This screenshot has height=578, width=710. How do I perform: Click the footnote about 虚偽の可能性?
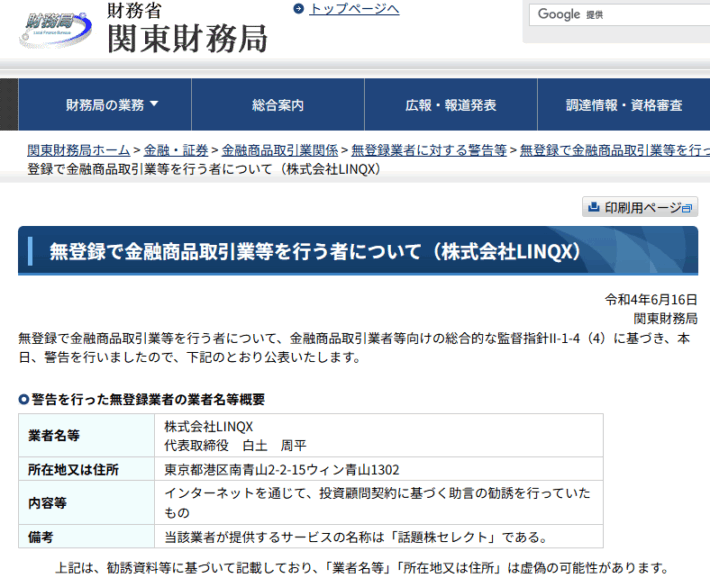pyautogui.click(x=362, y=568)
